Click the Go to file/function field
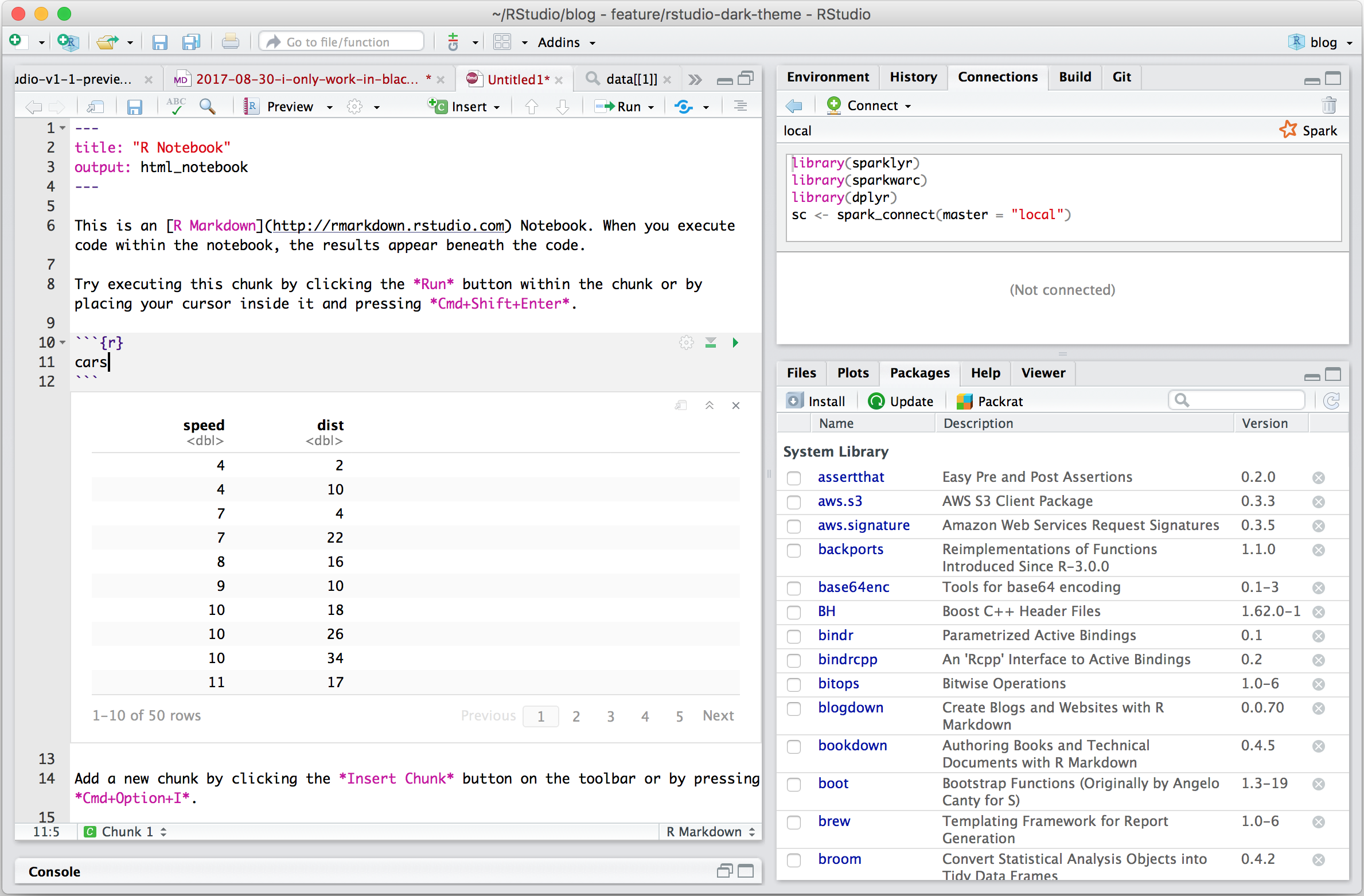The height and width of the screenshot is (896, 1364). pos(342,42)
